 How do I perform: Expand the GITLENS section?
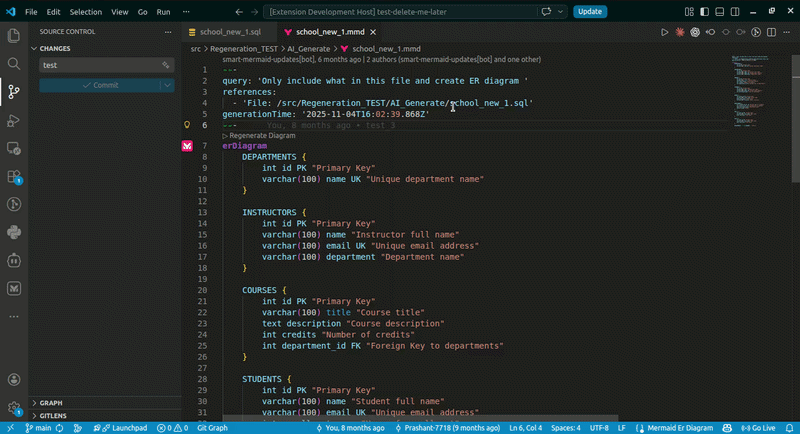pos(51,416)
